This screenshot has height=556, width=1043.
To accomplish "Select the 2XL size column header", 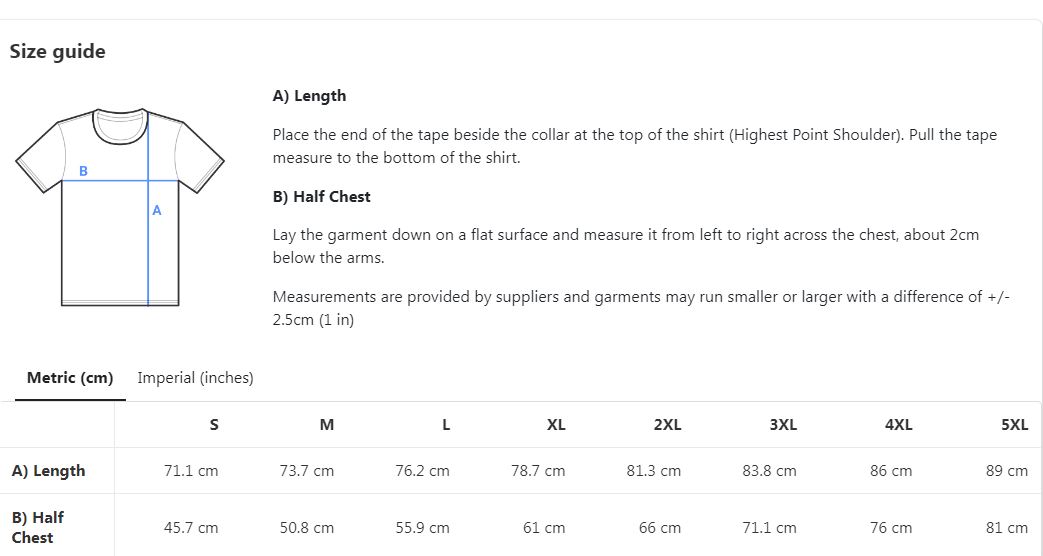I will click(x=668, y=424).
